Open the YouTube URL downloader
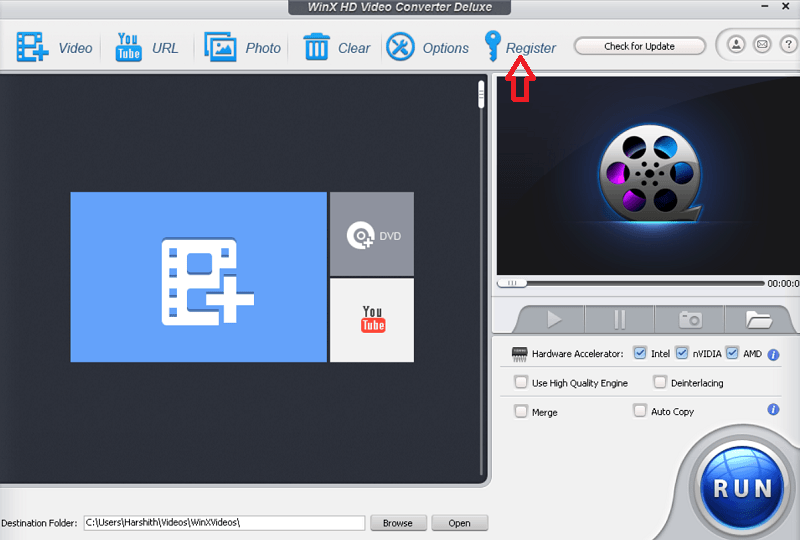 [128, 47]
